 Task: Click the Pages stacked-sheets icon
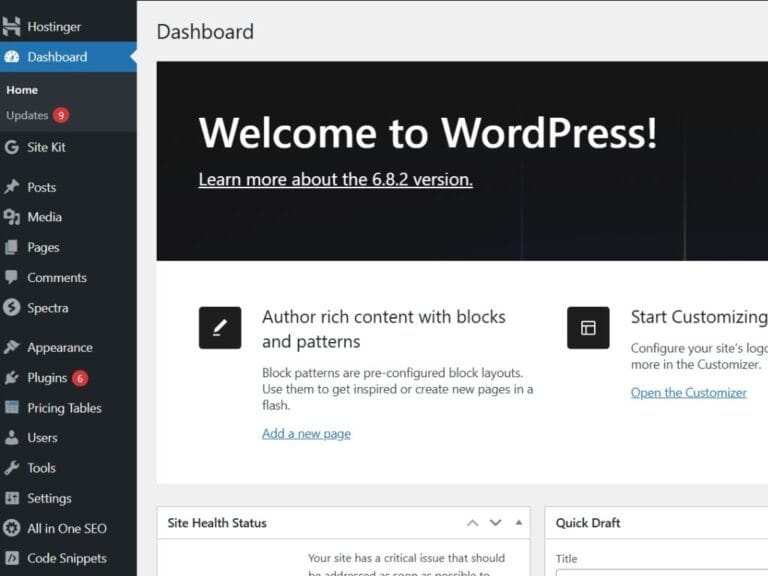[x=11, y=247]
